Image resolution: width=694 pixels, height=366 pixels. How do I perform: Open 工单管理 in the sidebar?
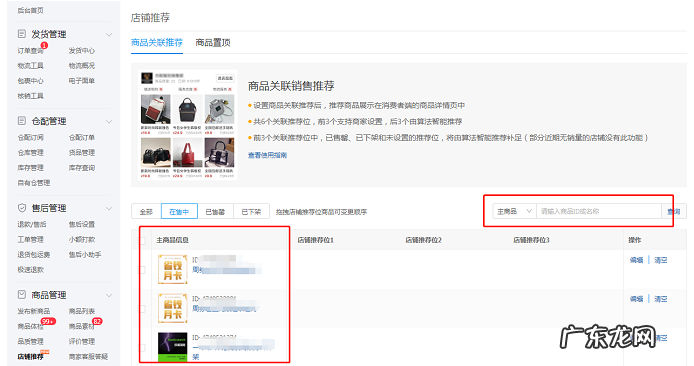31,239
